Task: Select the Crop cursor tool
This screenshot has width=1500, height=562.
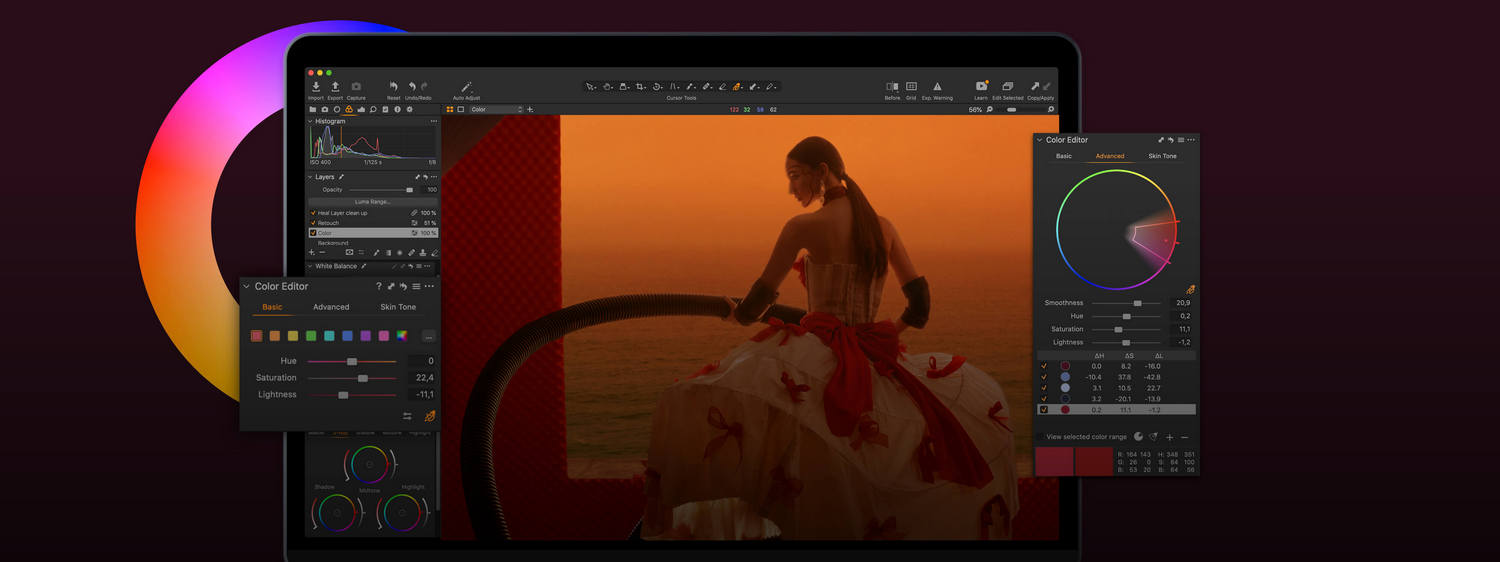Action: coord(640,87)
